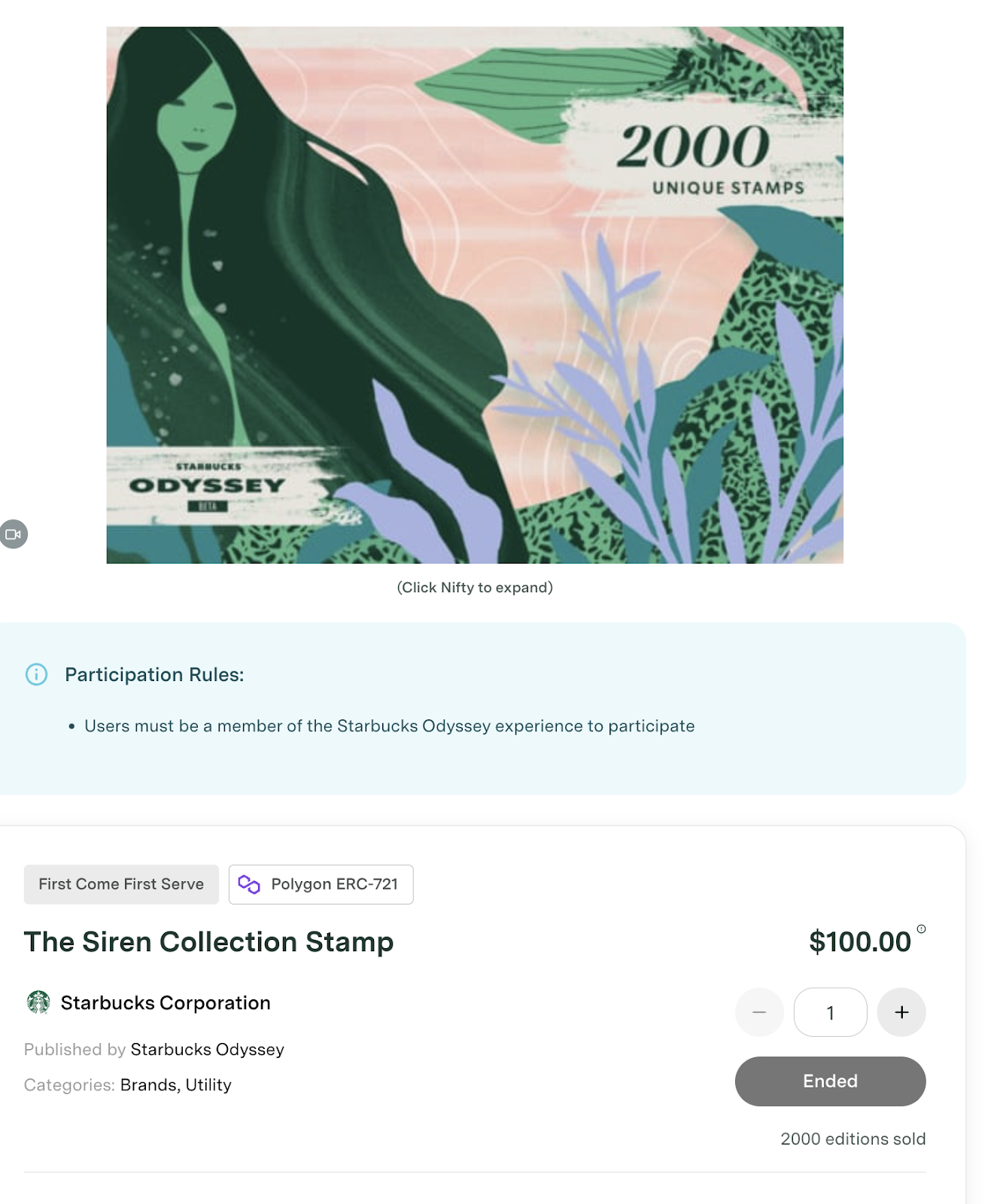1006x1204 pixels.
Task: Click the 2000 editions sold text
Action: [853, 1139]
